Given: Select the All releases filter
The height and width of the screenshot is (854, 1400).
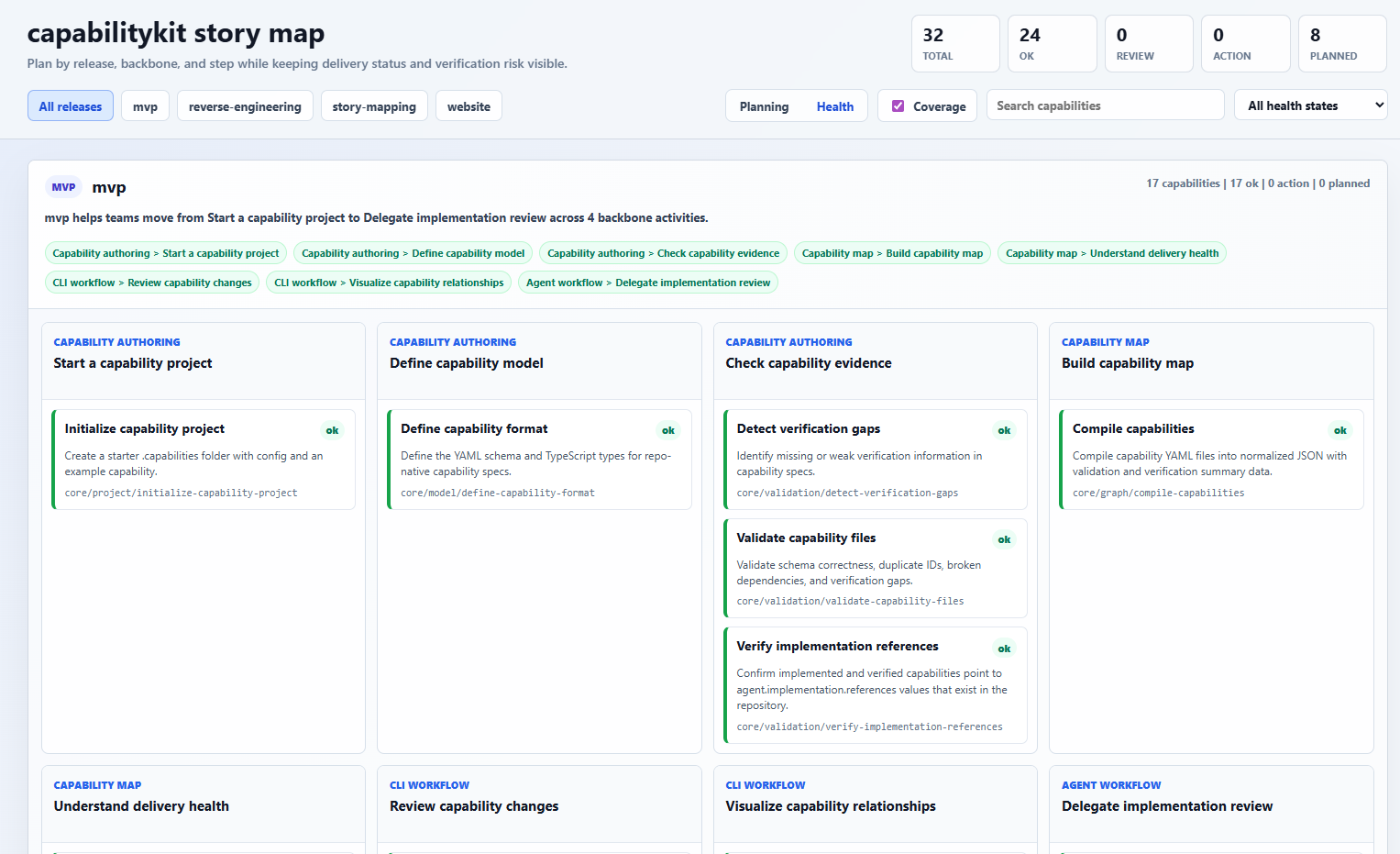Looking at the screenshot, I should pyautogui.click(x=71, y=106).
